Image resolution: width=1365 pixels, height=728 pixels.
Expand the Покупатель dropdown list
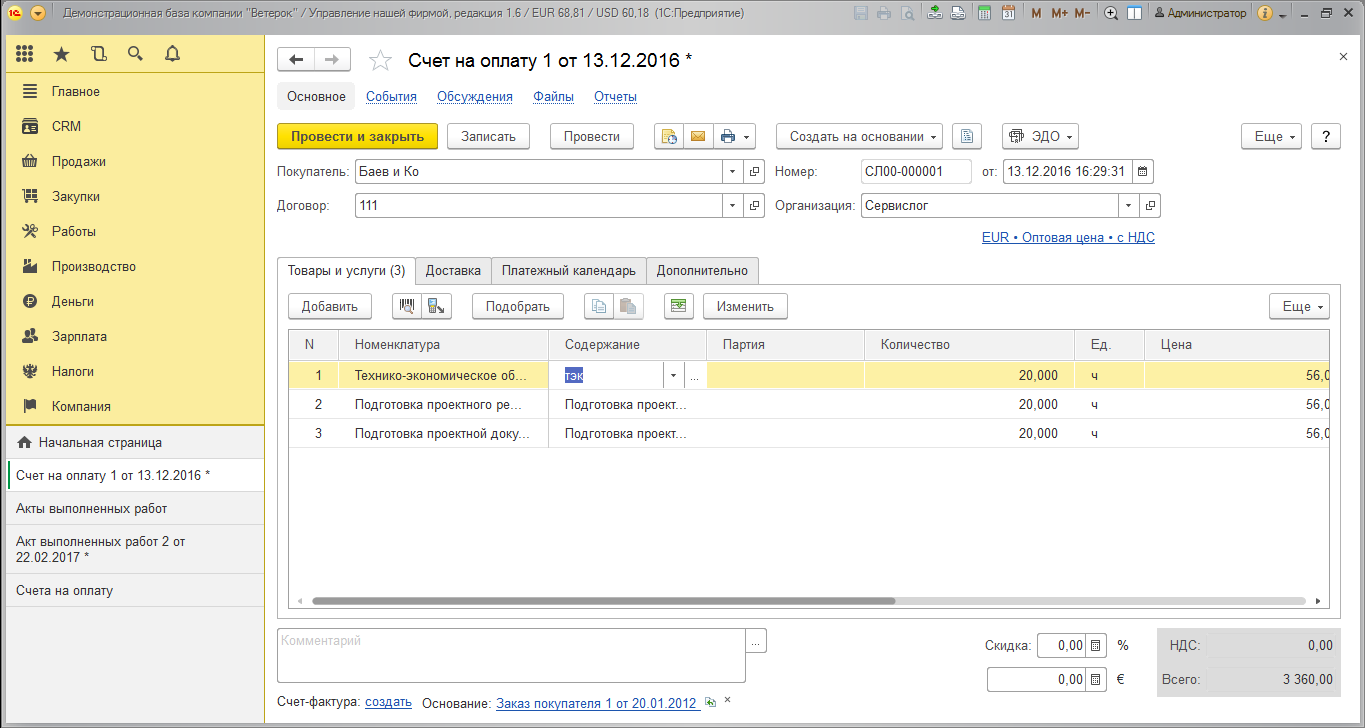tap(732, 171)
